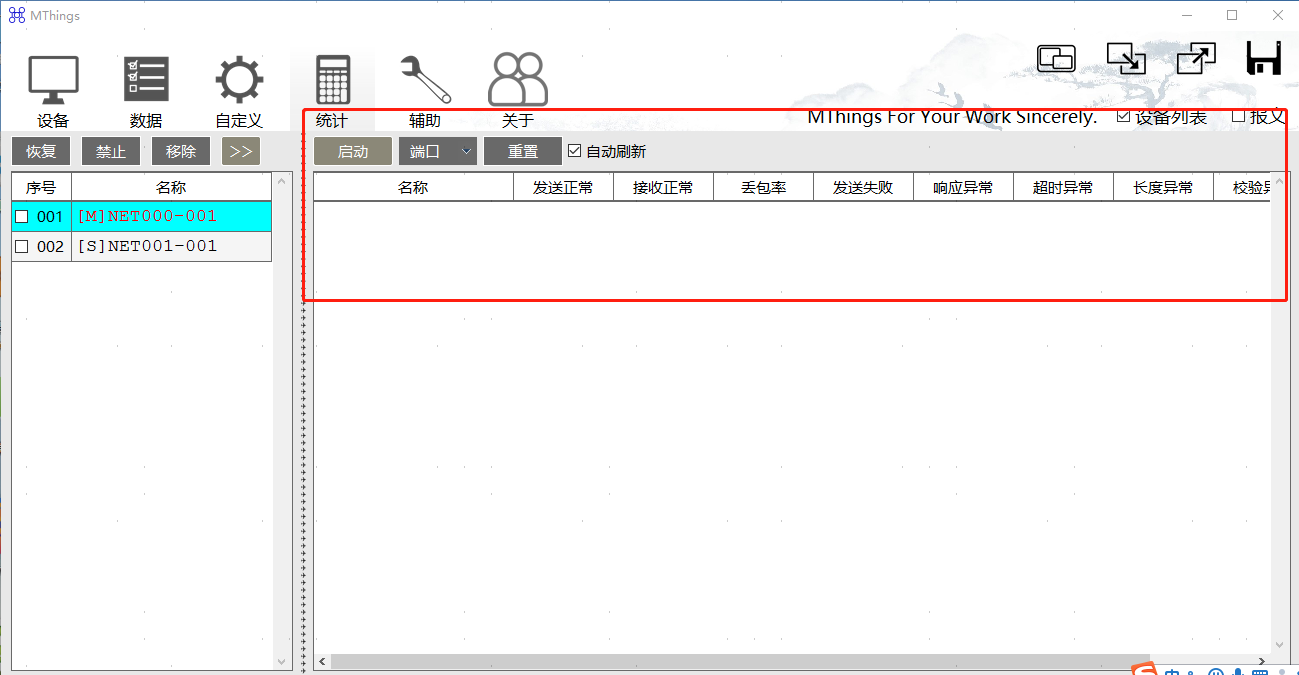Check the box for device 001
1299x675 pixels.
pyautogui.click(x=22, y=217)
